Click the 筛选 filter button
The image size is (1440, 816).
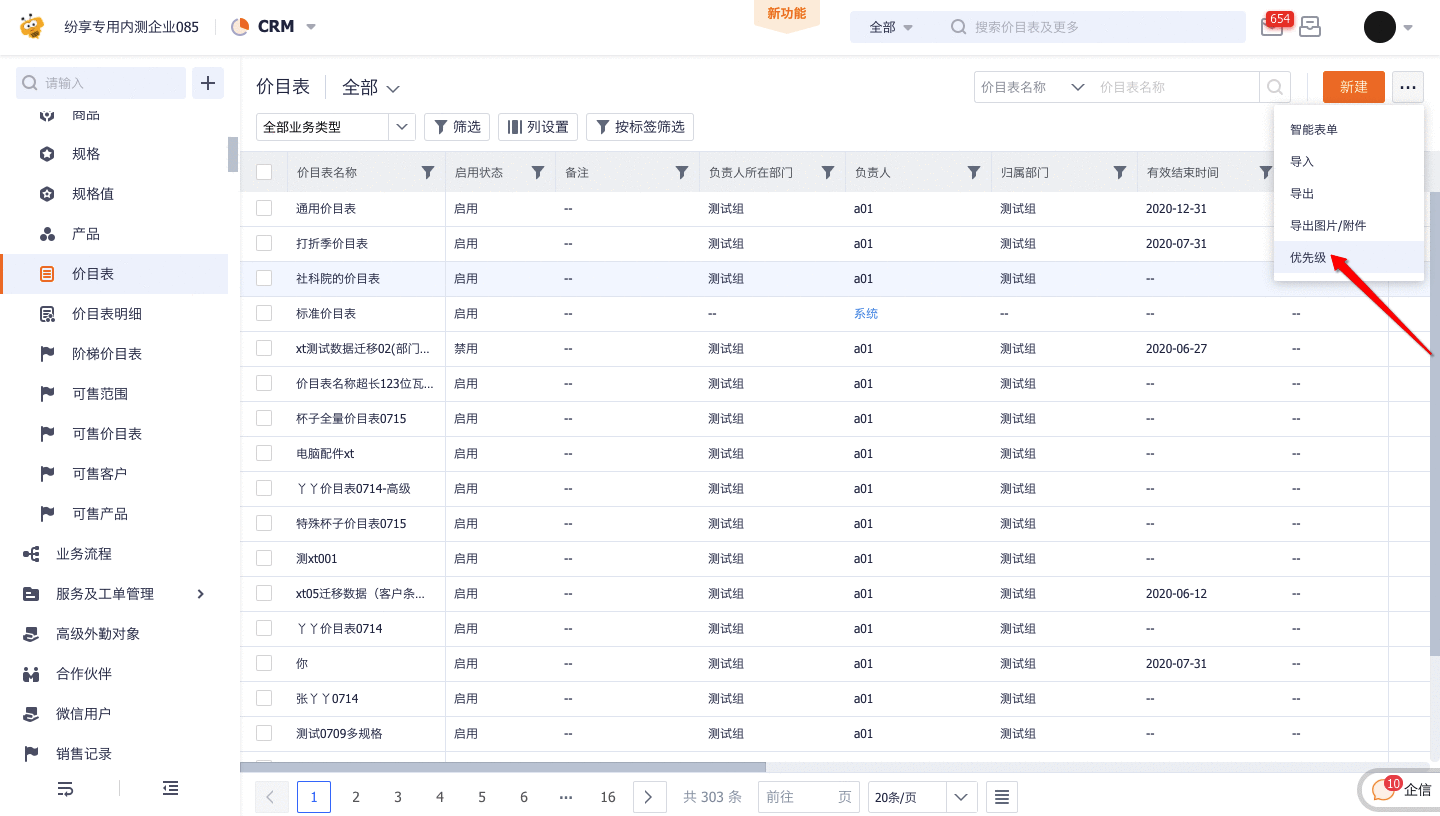(457, 127)
